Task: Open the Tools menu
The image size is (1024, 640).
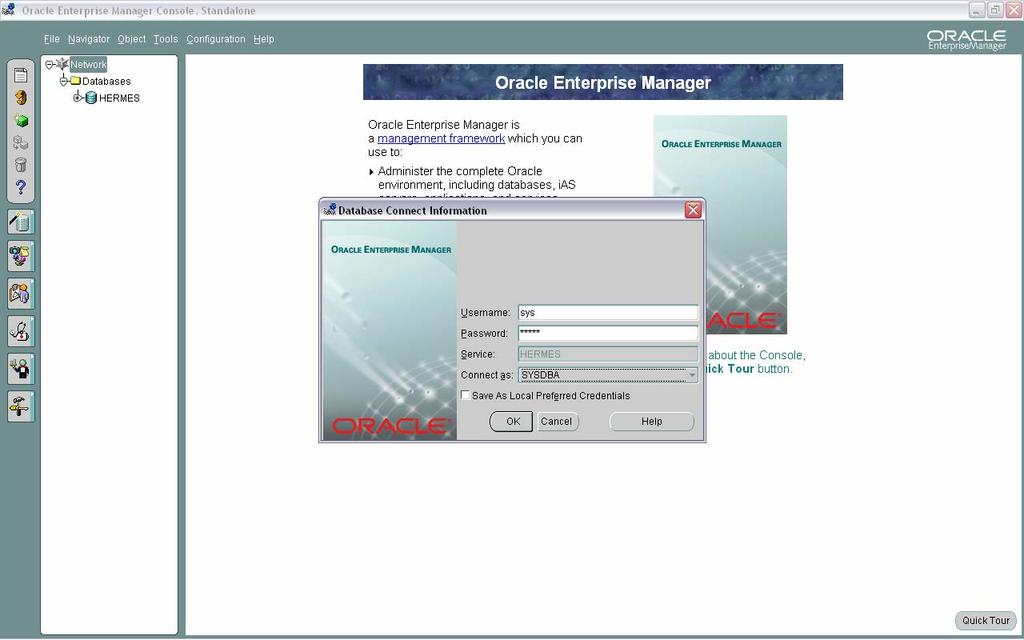Action: (x=165, y=39)
